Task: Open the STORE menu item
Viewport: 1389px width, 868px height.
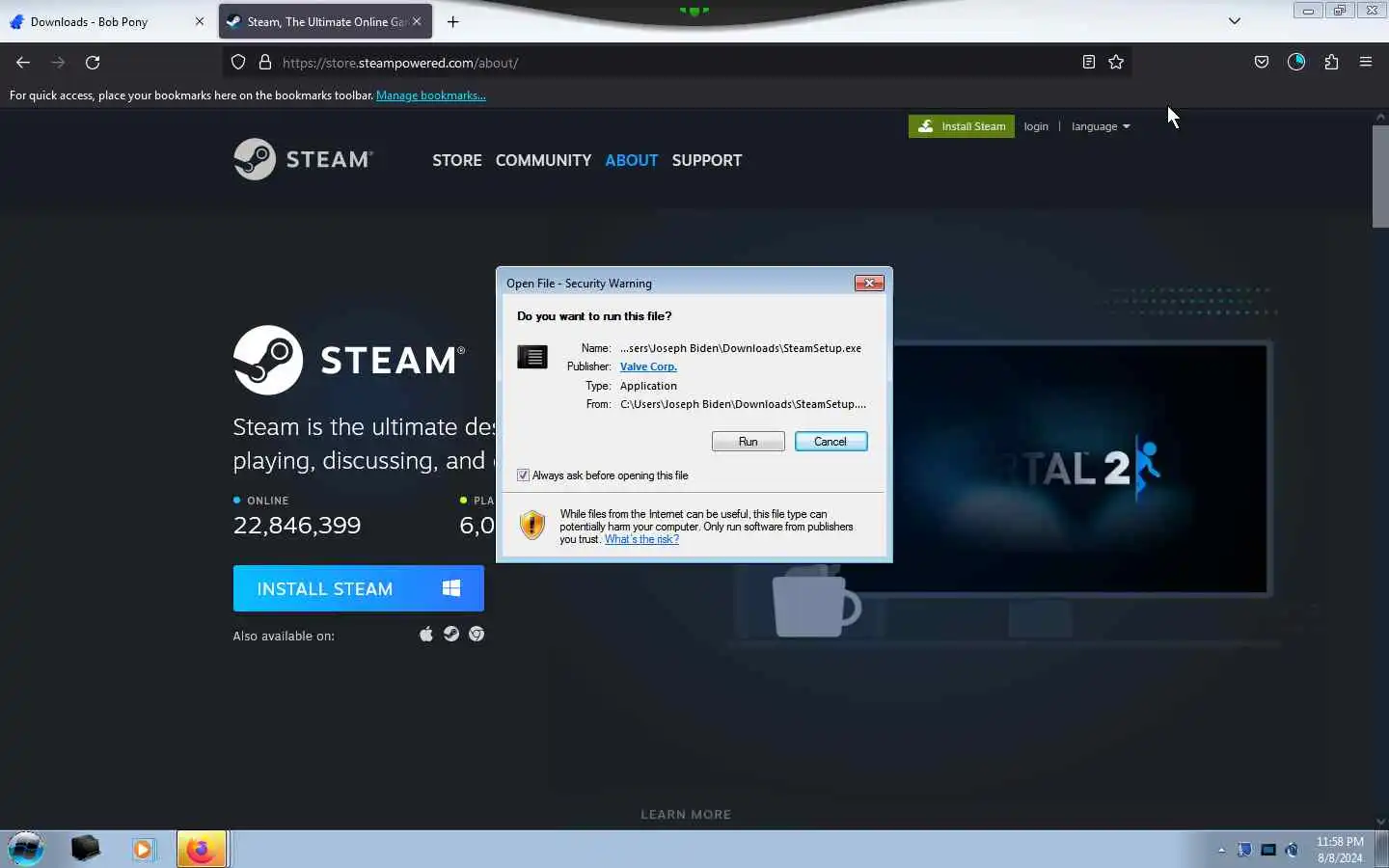Action: [457, 160]
